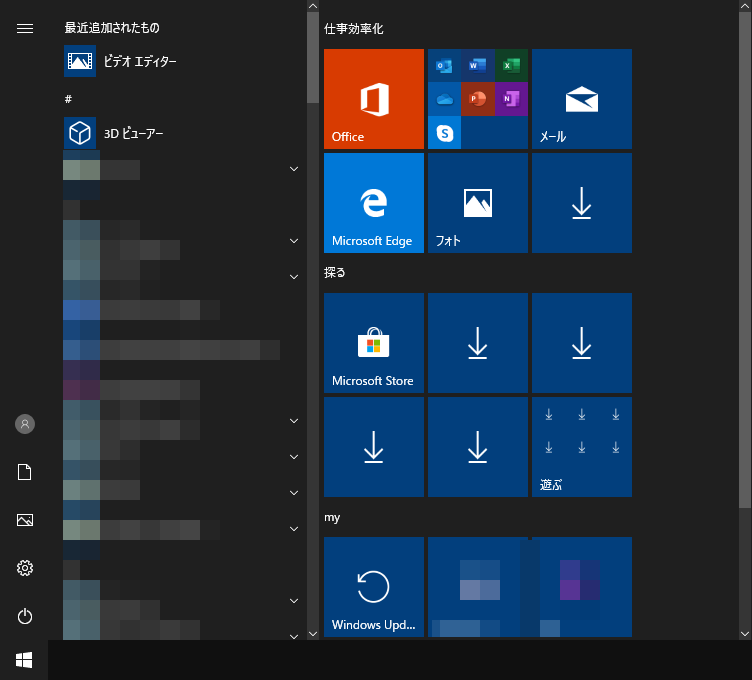Click the tile area scrollbar down arrow
The width and height of the screenshot is (752, 680).
tap(744, 633)
